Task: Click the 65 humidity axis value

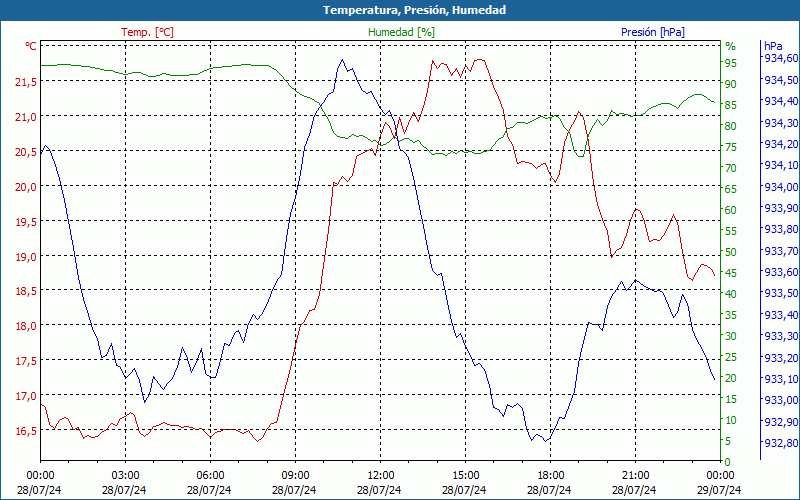Action: point(731,189)
